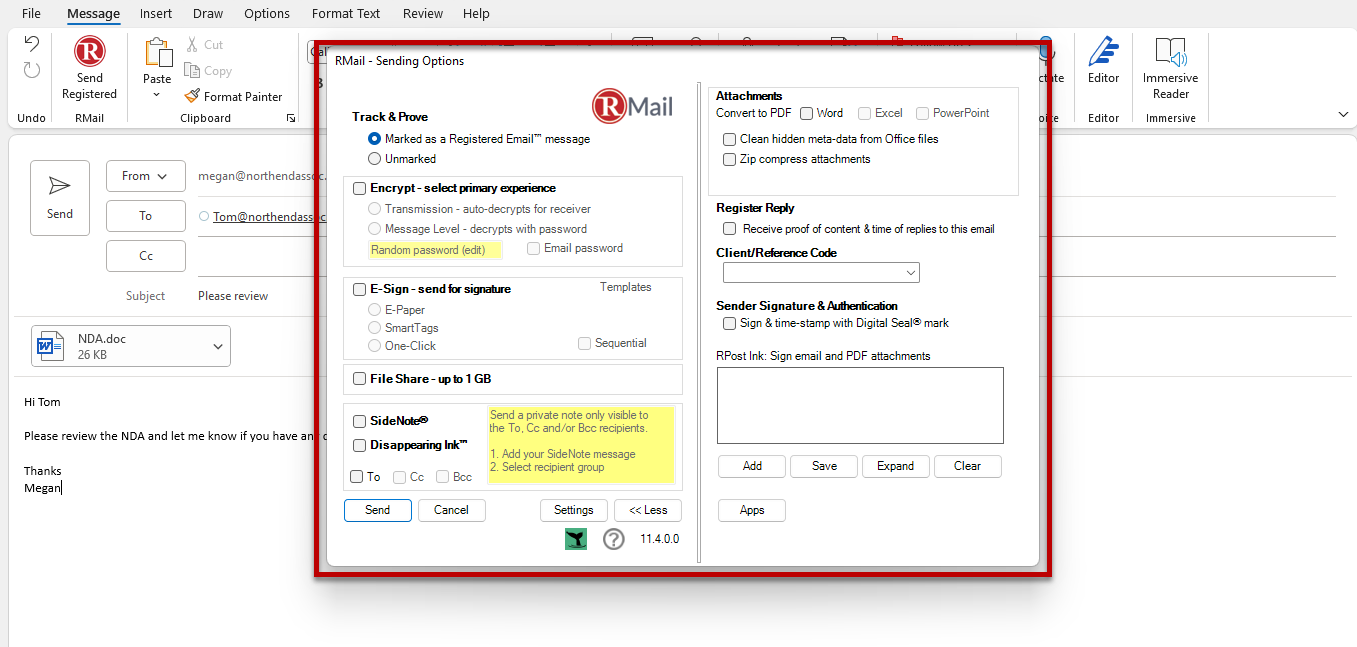Click the Random password (edit) link
1357x647 pixels.
pos(435,249)
